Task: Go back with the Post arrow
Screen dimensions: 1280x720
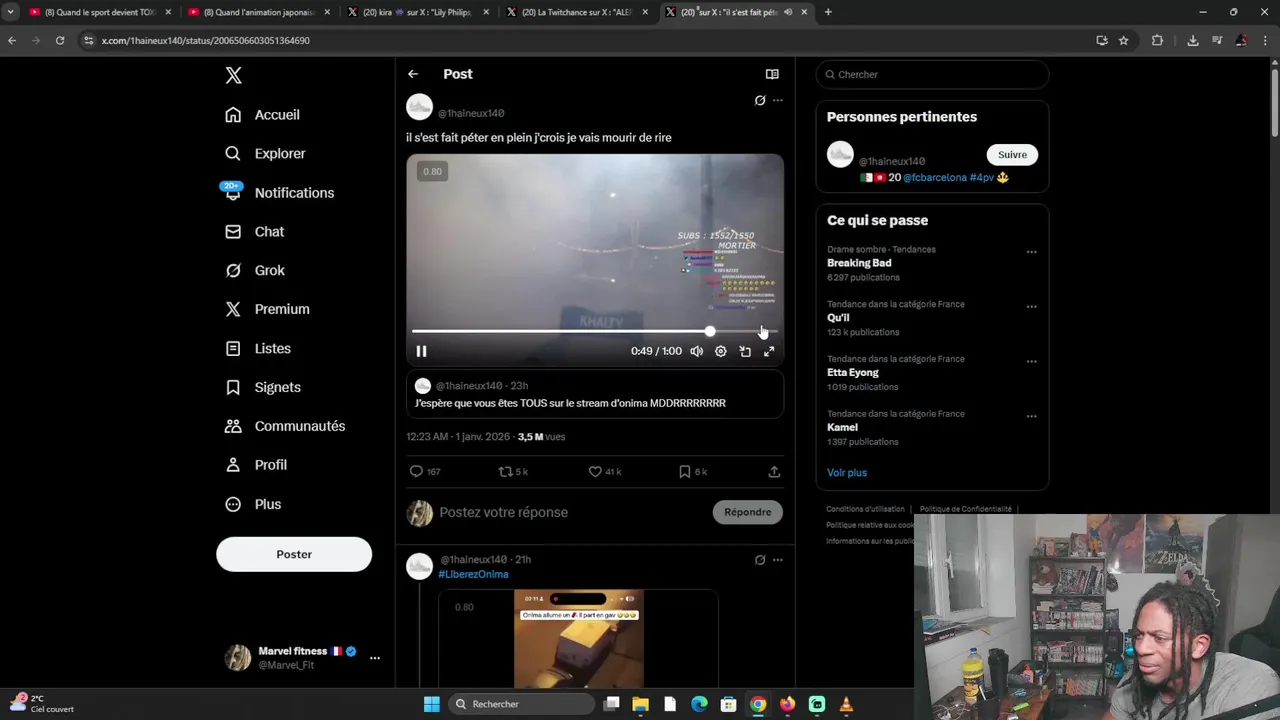Action: pyautogui.click(x=413, y=74)
